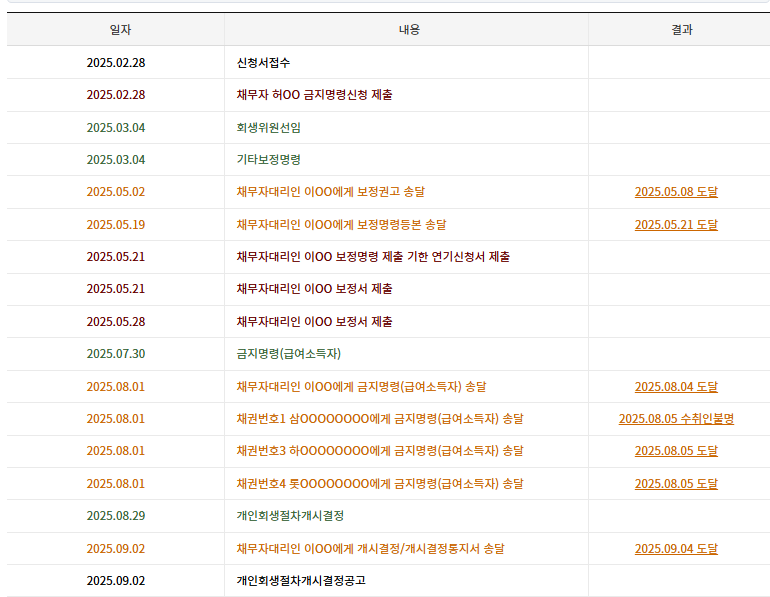Select the 회생위원선임 entry

point(269,128)
